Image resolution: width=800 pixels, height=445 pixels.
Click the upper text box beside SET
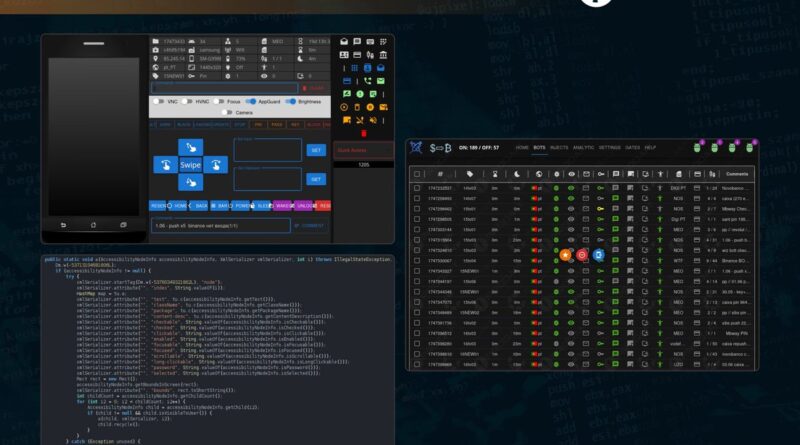(x=267, y=150)
